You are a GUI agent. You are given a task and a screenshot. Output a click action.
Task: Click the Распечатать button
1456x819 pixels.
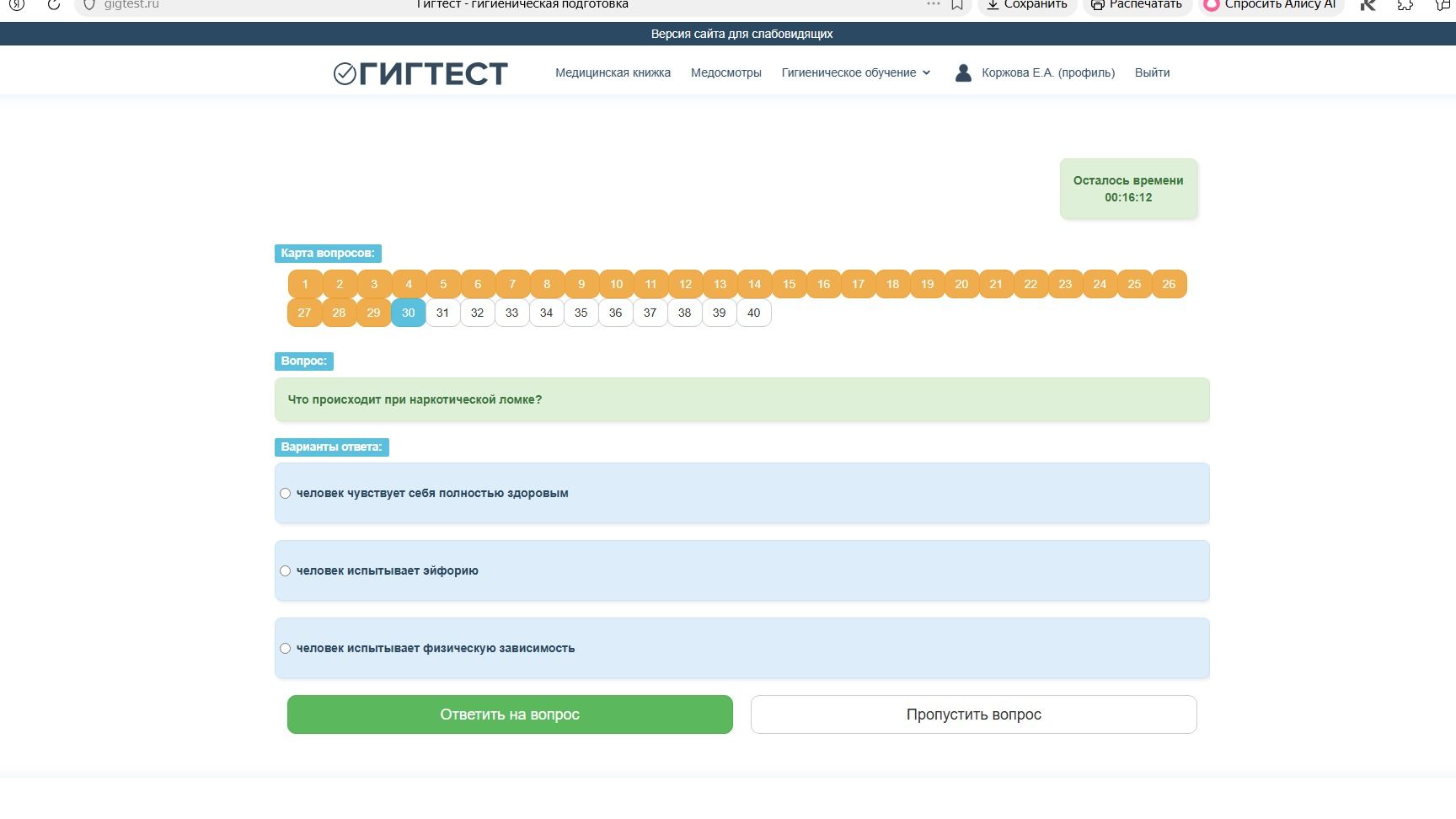tap(1136, 4)
